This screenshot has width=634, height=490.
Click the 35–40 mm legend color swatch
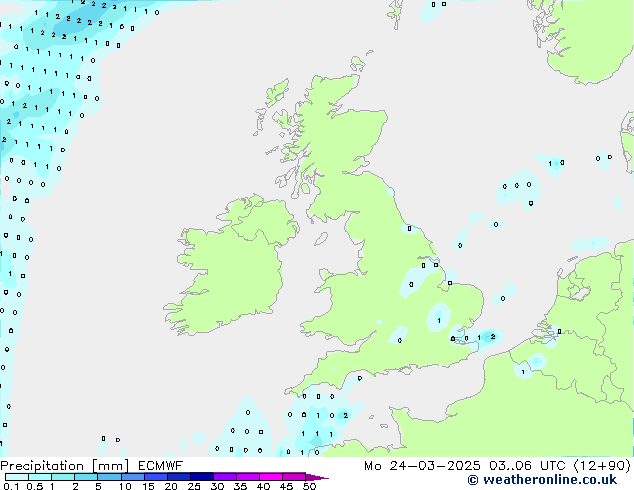248,477
